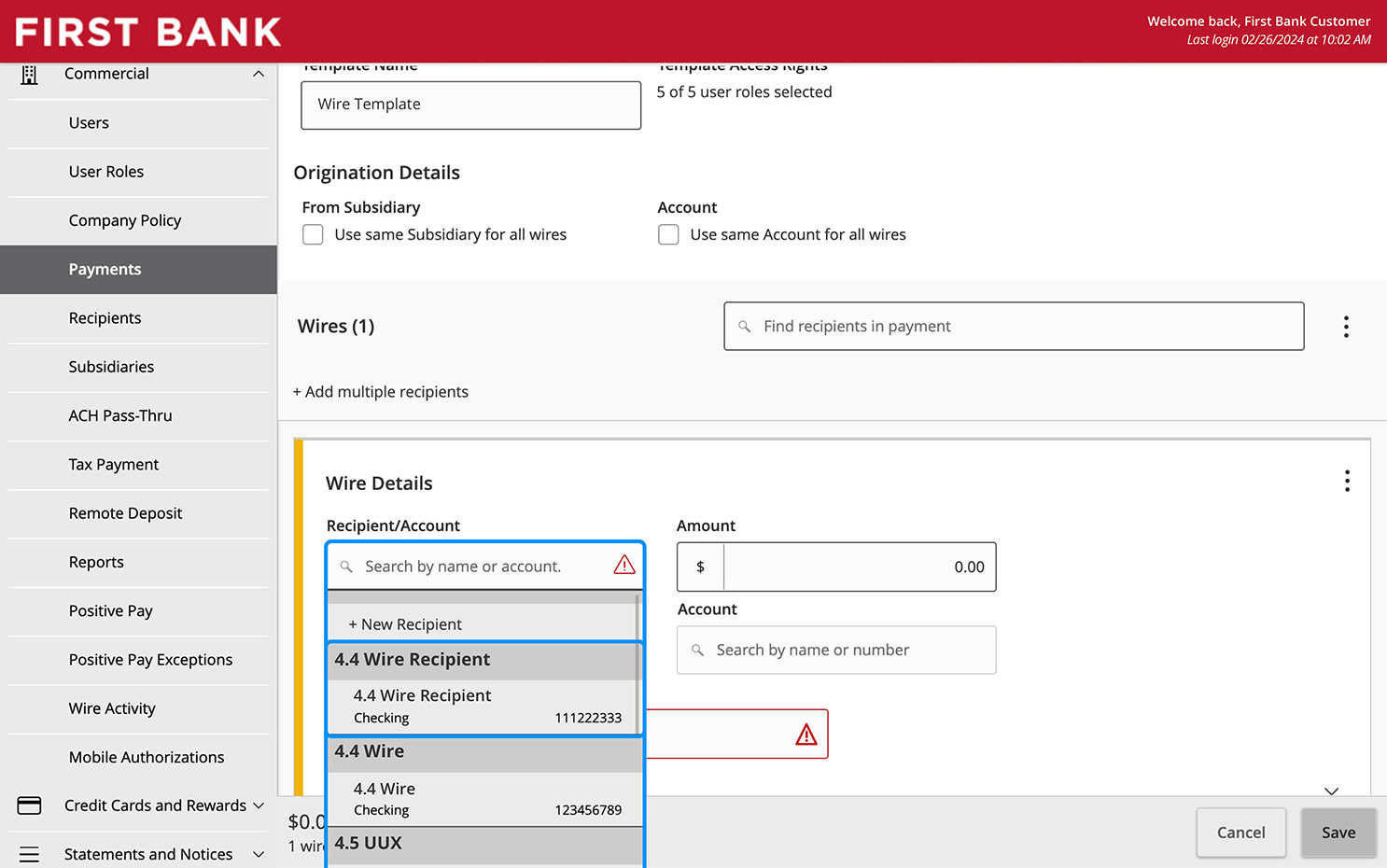Open the Wire Details three-dot menu
This screenshot has height=868, width=1387.
point(1347,481)
